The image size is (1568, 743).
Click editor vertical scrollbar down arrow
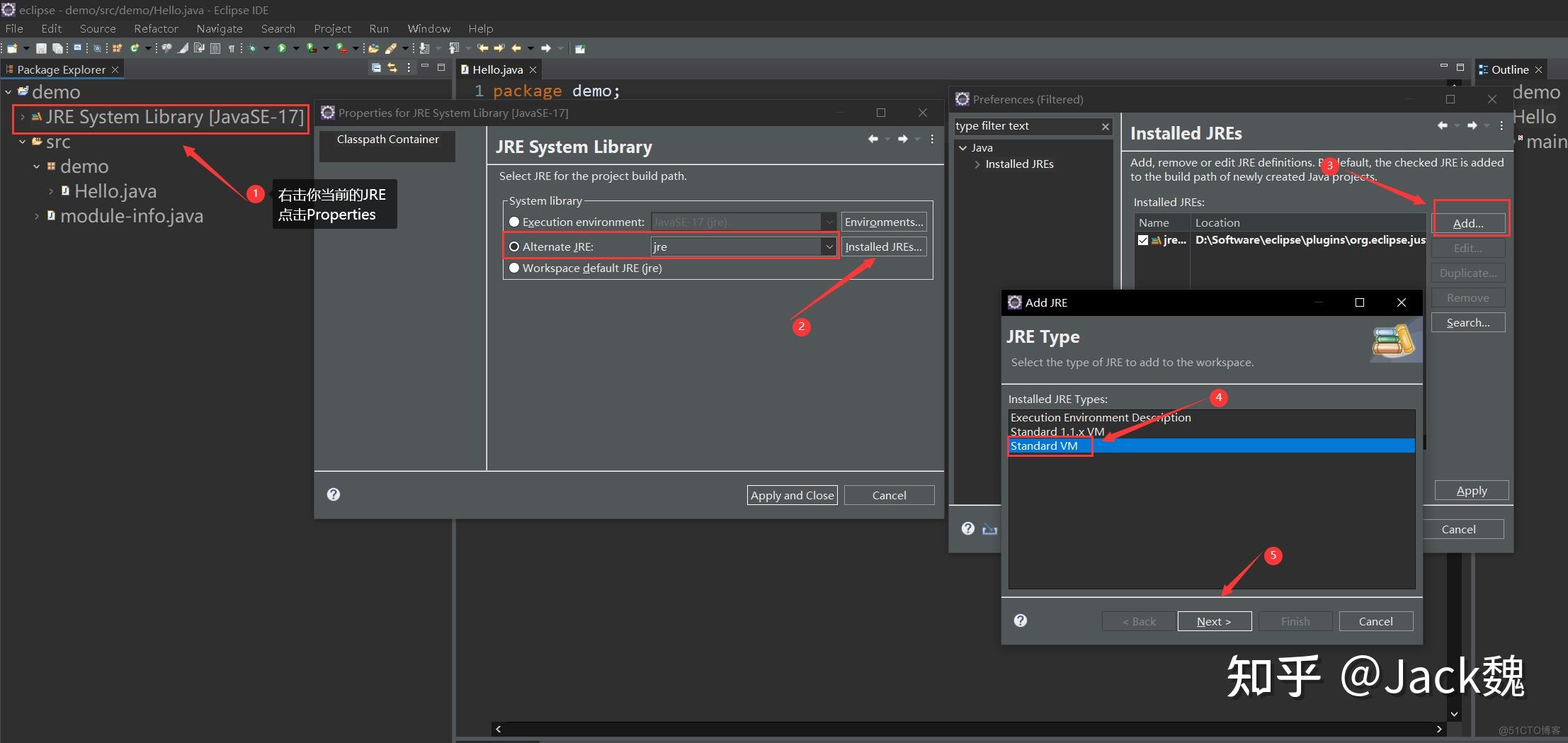click(1454, 714)
